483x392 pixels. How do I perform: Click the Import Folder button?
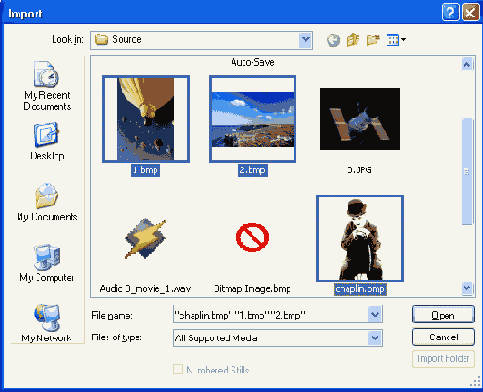(443, 359)
